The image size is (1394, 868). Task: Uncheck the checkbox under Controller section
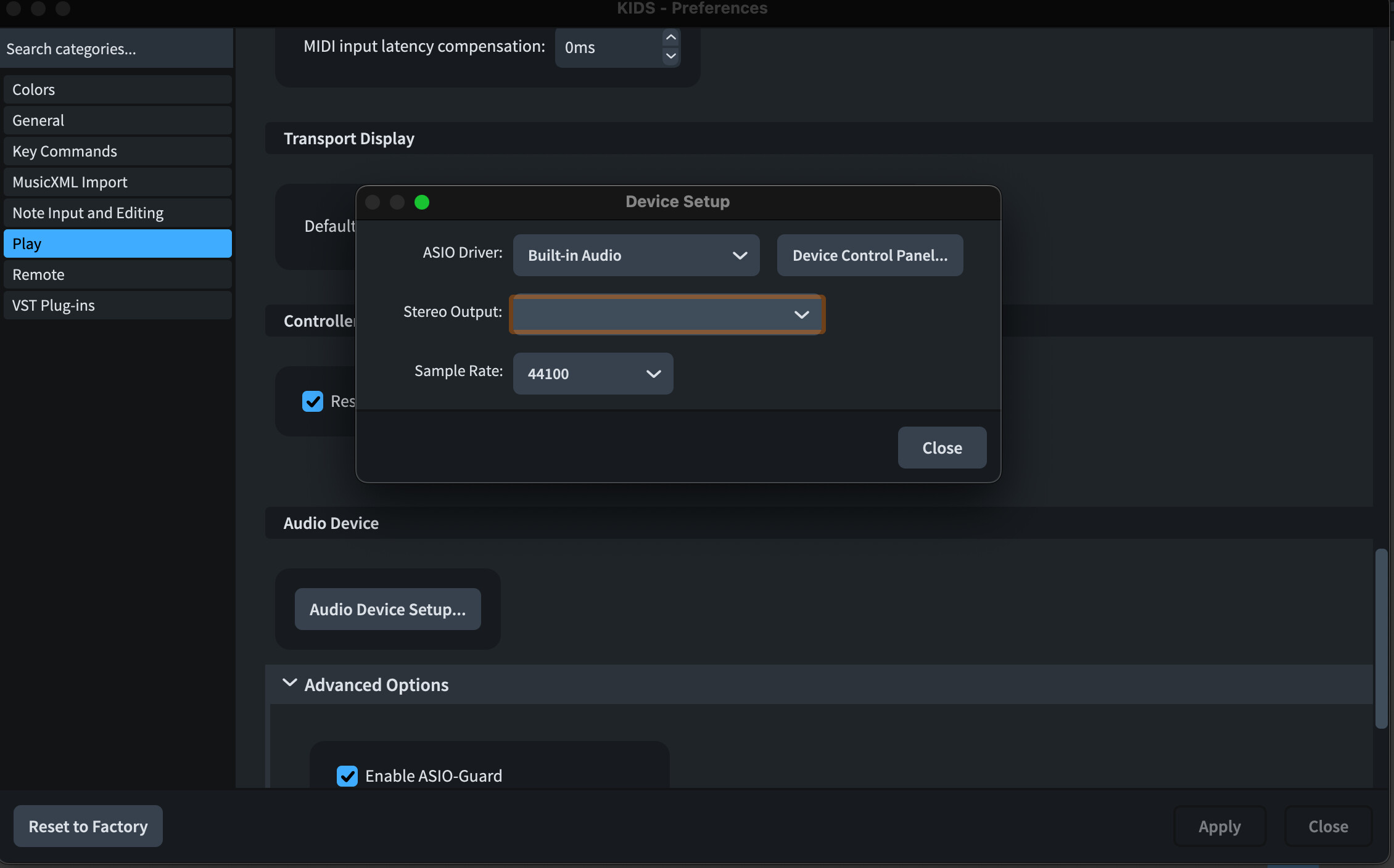click(x=313, y=401)
